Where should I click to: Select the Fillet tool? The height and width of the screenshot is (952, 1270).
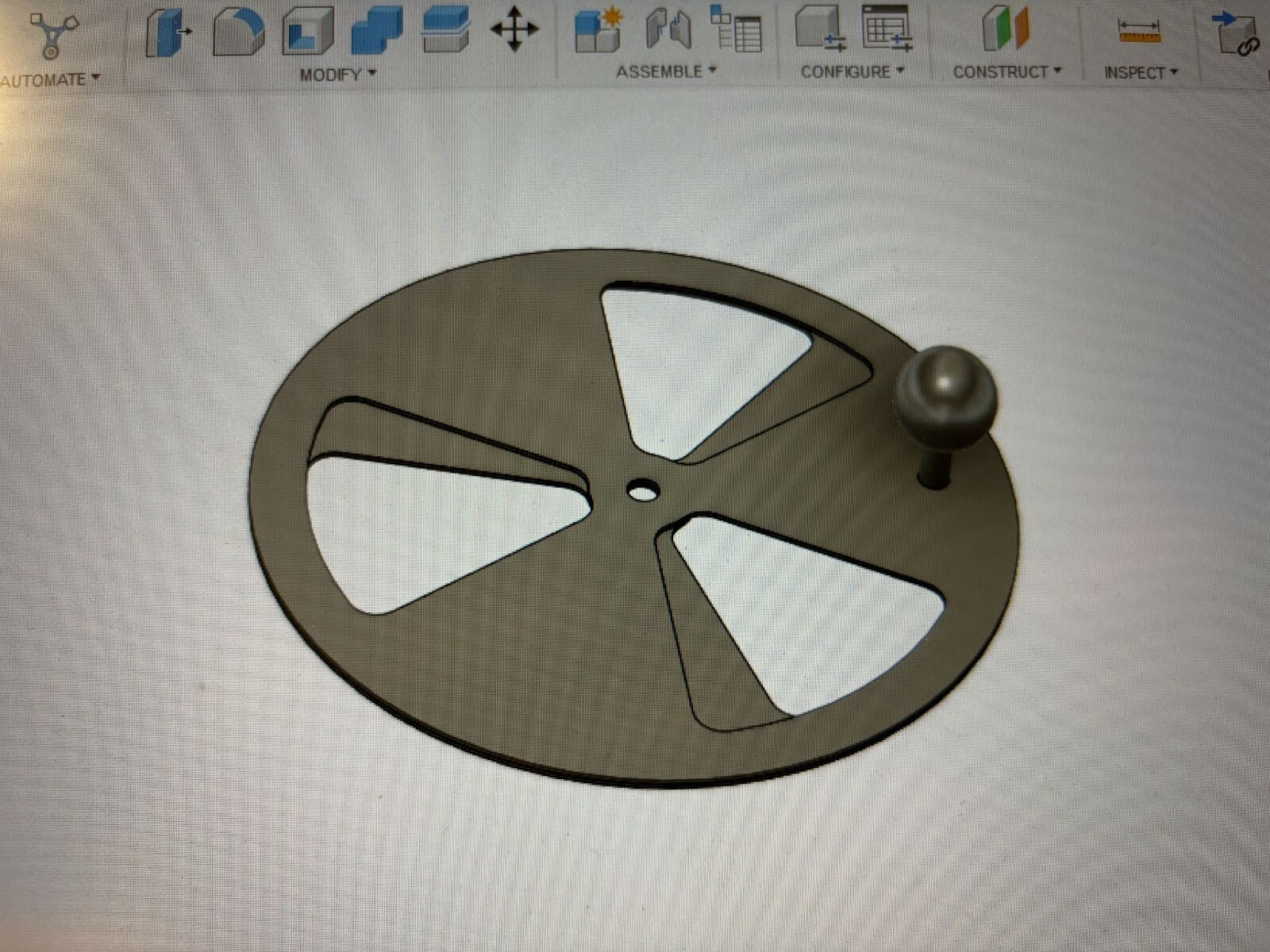coord(238,33)
